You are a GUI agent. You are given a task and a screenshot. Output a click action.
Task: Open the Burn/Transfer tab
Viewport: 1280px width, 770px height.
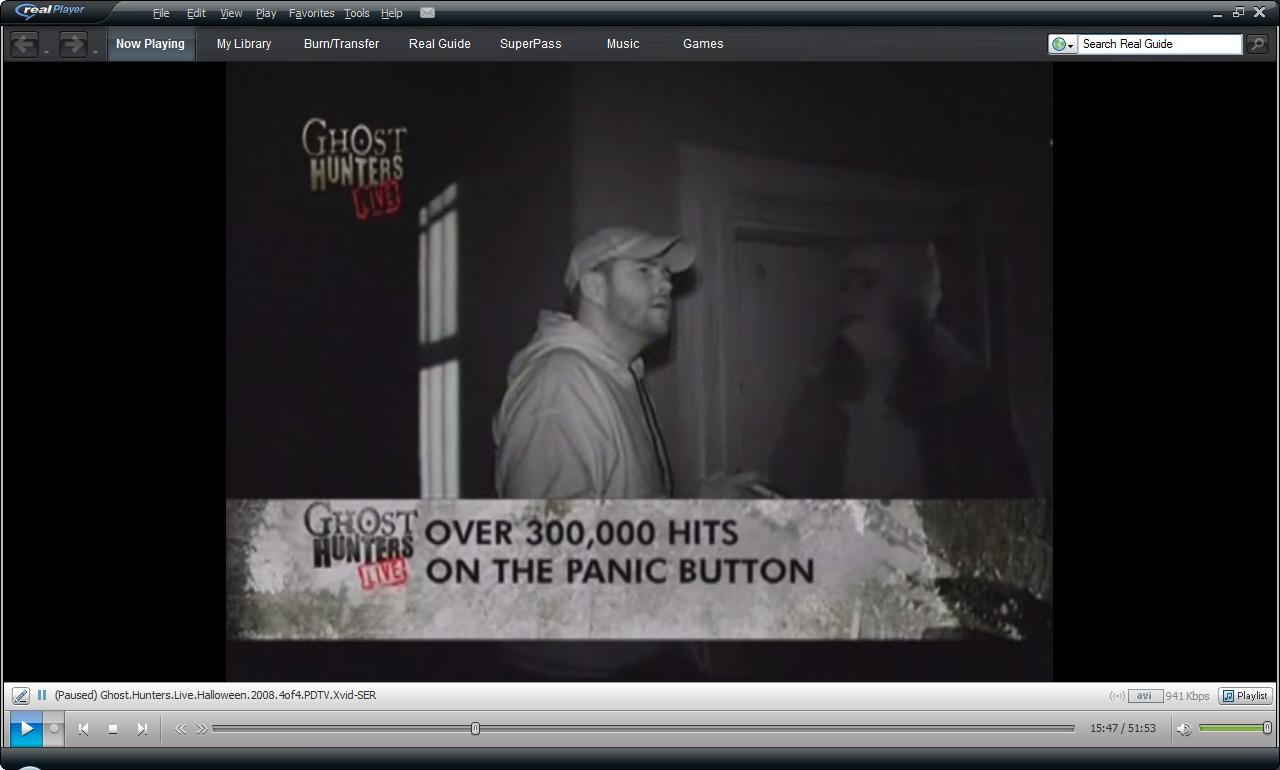click(341, 44)
